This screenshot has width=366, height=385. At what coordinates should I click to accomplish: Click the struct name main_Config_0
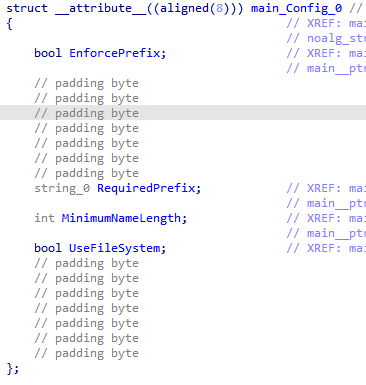pyautogui.click(x=296, y=8)
